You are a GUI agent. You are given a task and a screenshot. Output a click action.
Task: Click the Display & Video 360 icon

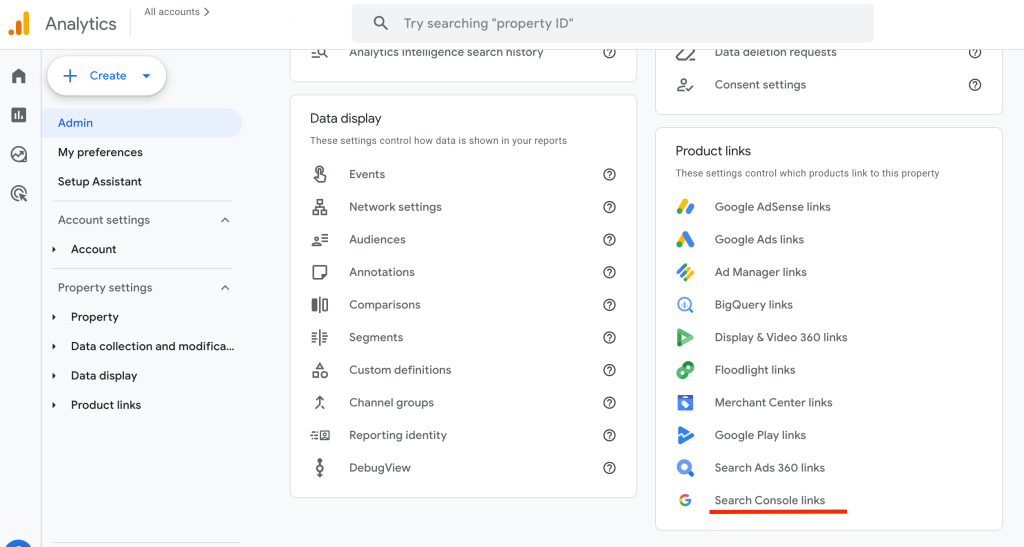[x=685, y=337]
